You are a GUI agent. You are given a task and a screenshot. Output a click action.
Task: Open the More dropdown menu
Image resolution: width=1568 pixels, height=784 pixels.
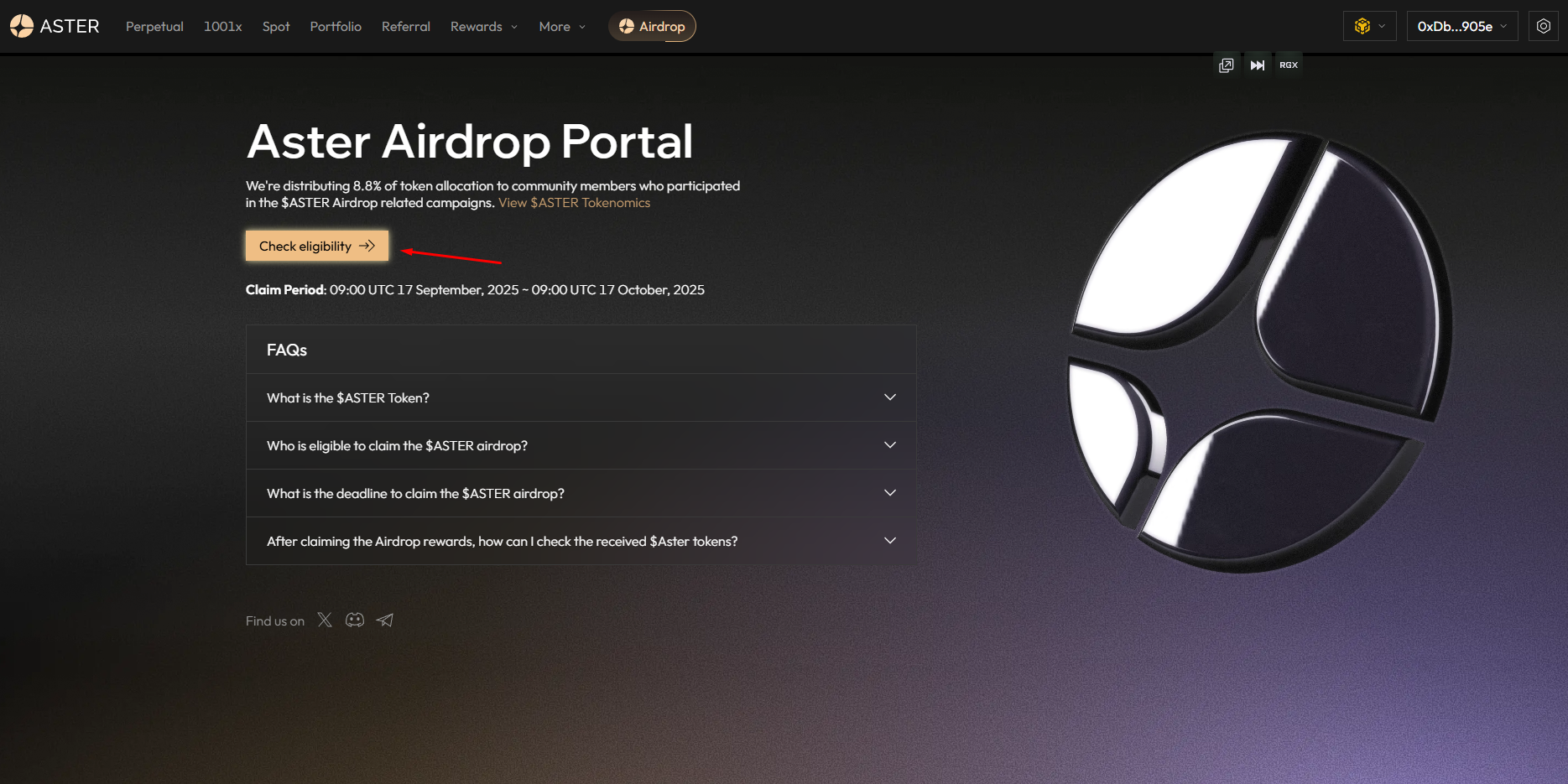point(561,27)
